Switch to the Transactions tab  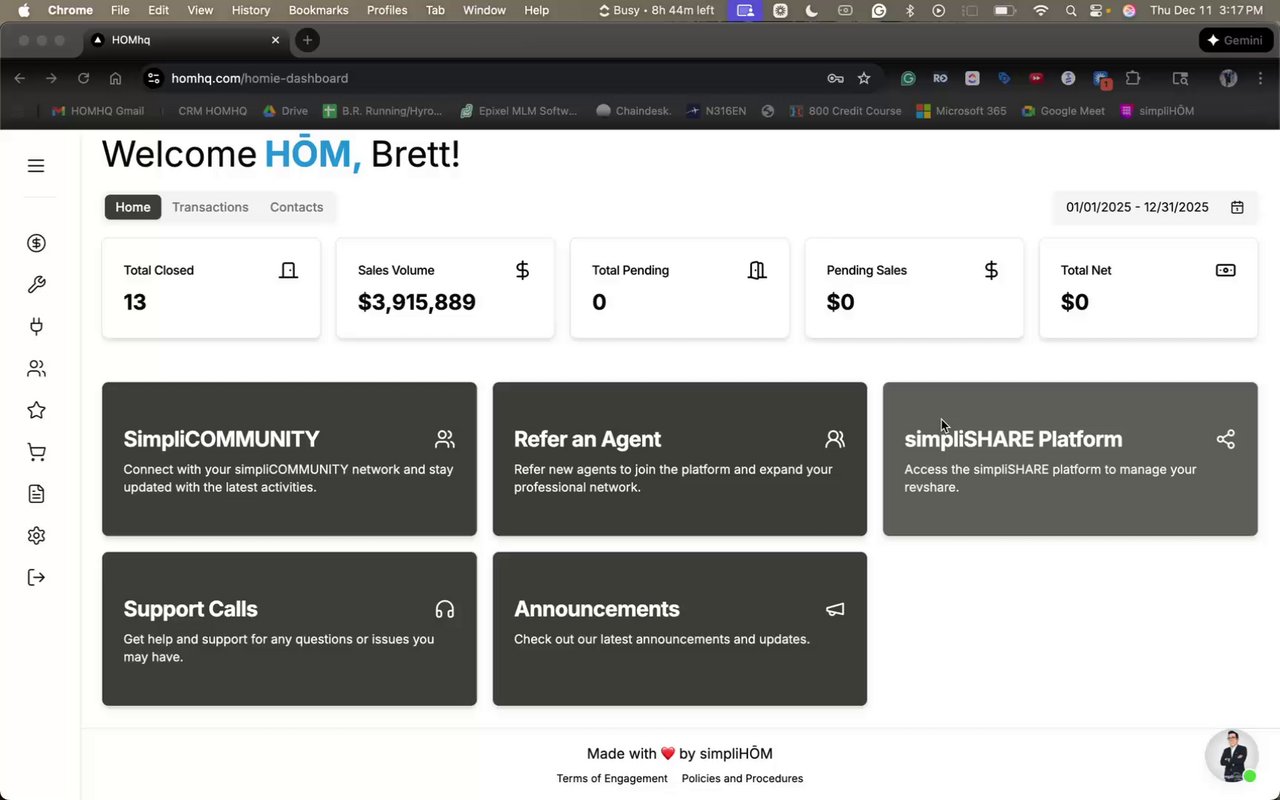210,207
